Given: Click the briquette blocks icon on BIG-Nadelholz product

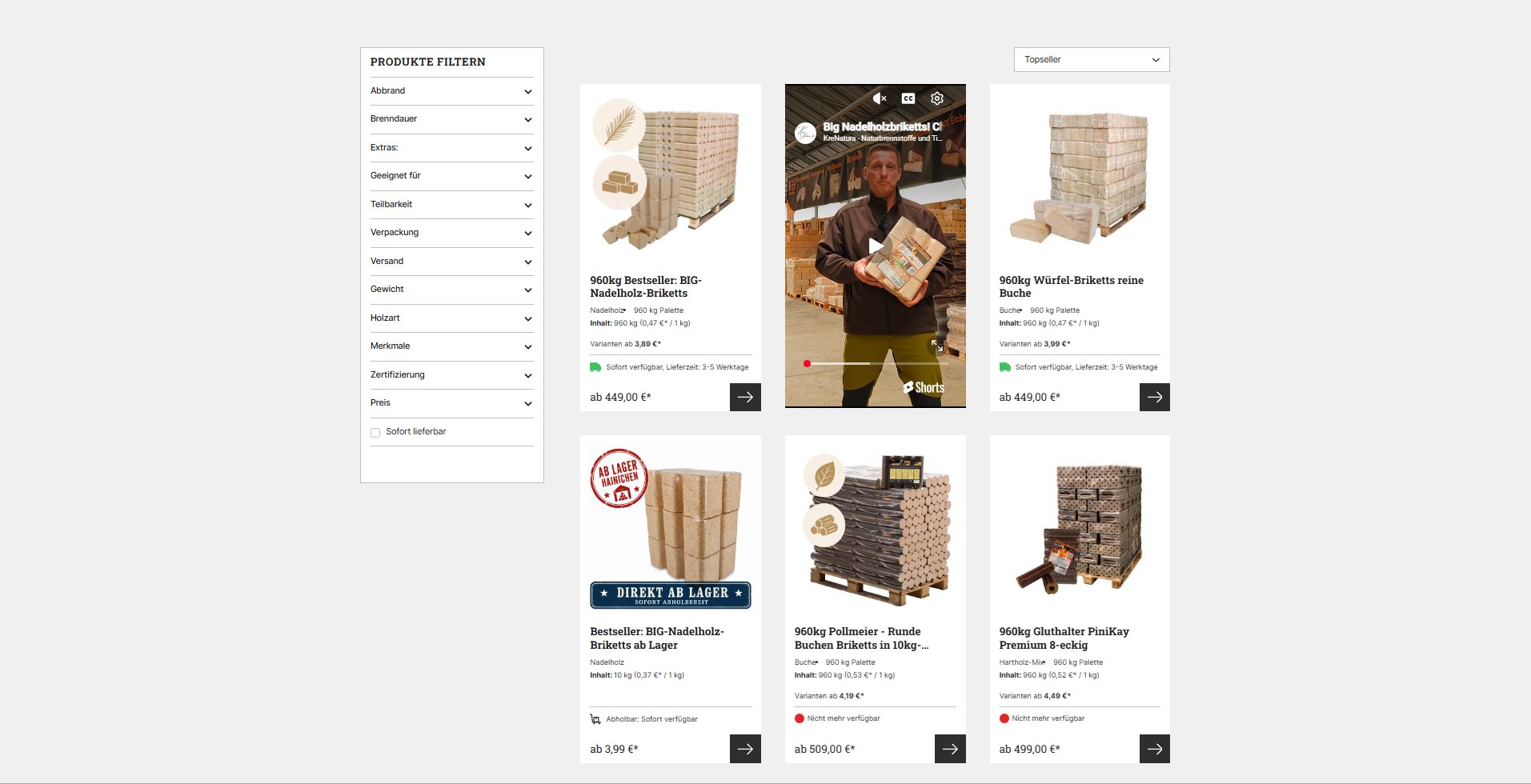Looking at the screenshot, I should coord(619,183).
